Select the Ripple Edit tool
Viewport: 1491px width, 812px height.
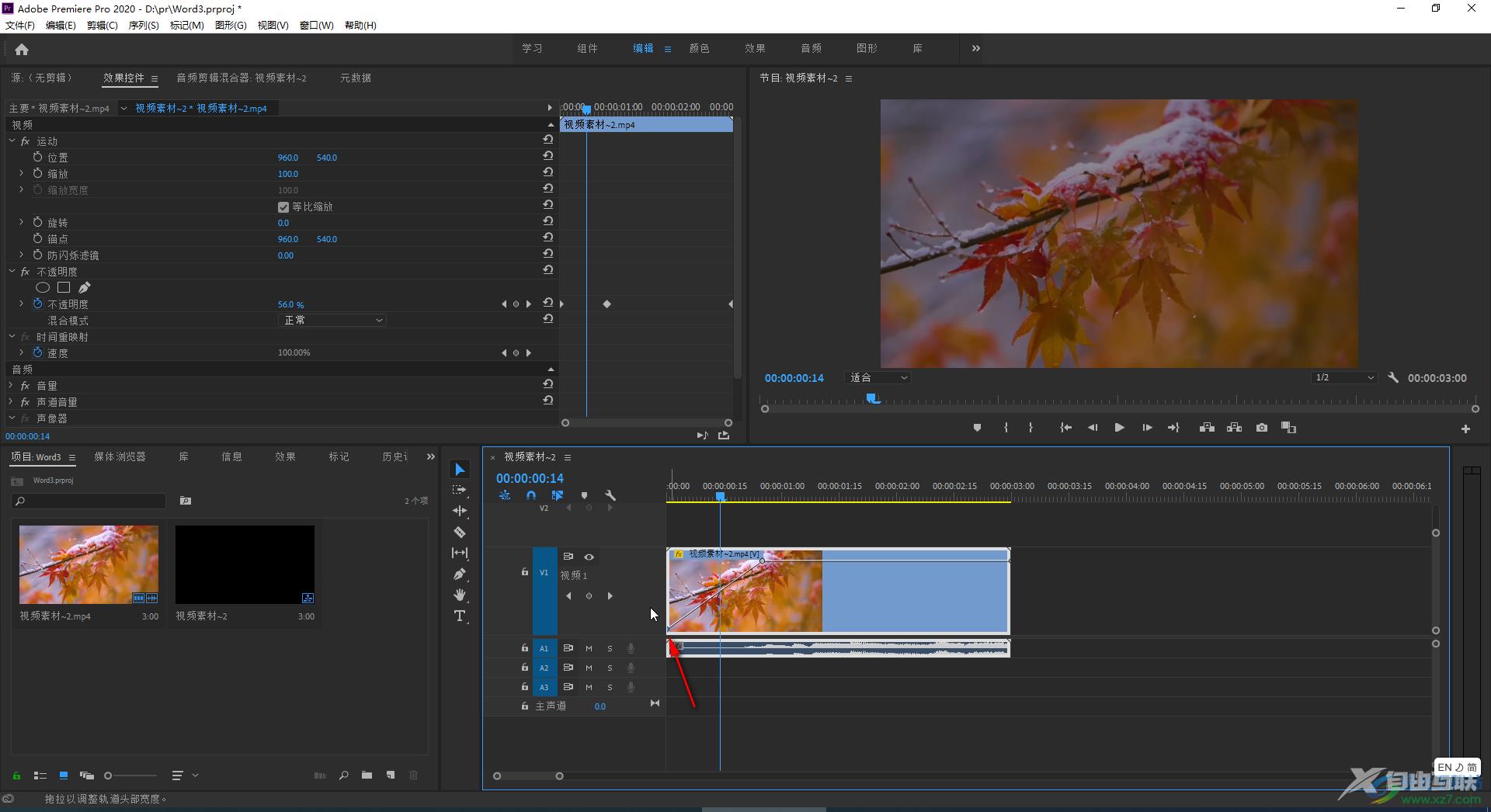(460, 511)
